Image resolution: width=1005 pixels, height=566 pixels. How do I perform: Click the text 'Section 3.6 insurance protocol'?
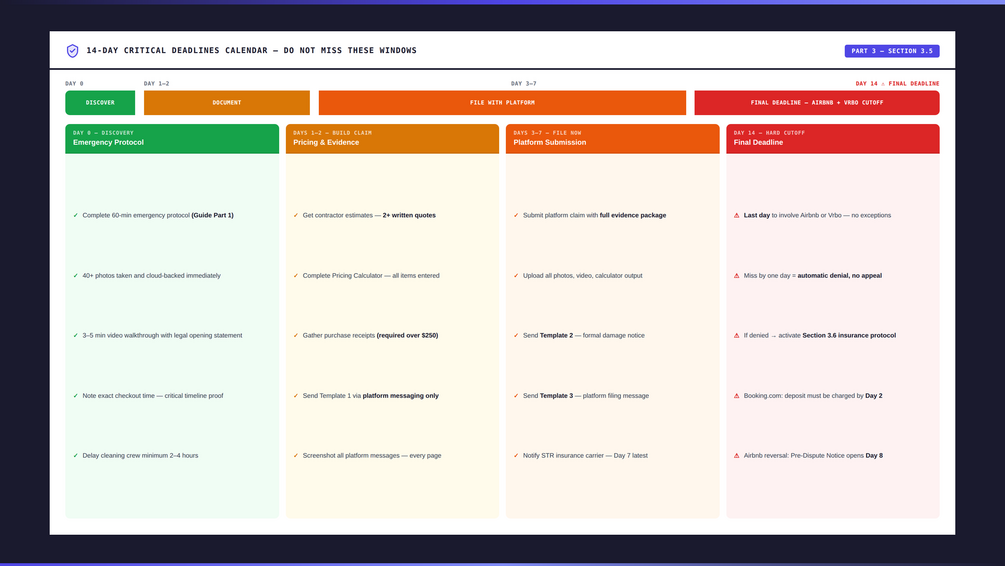849,335
